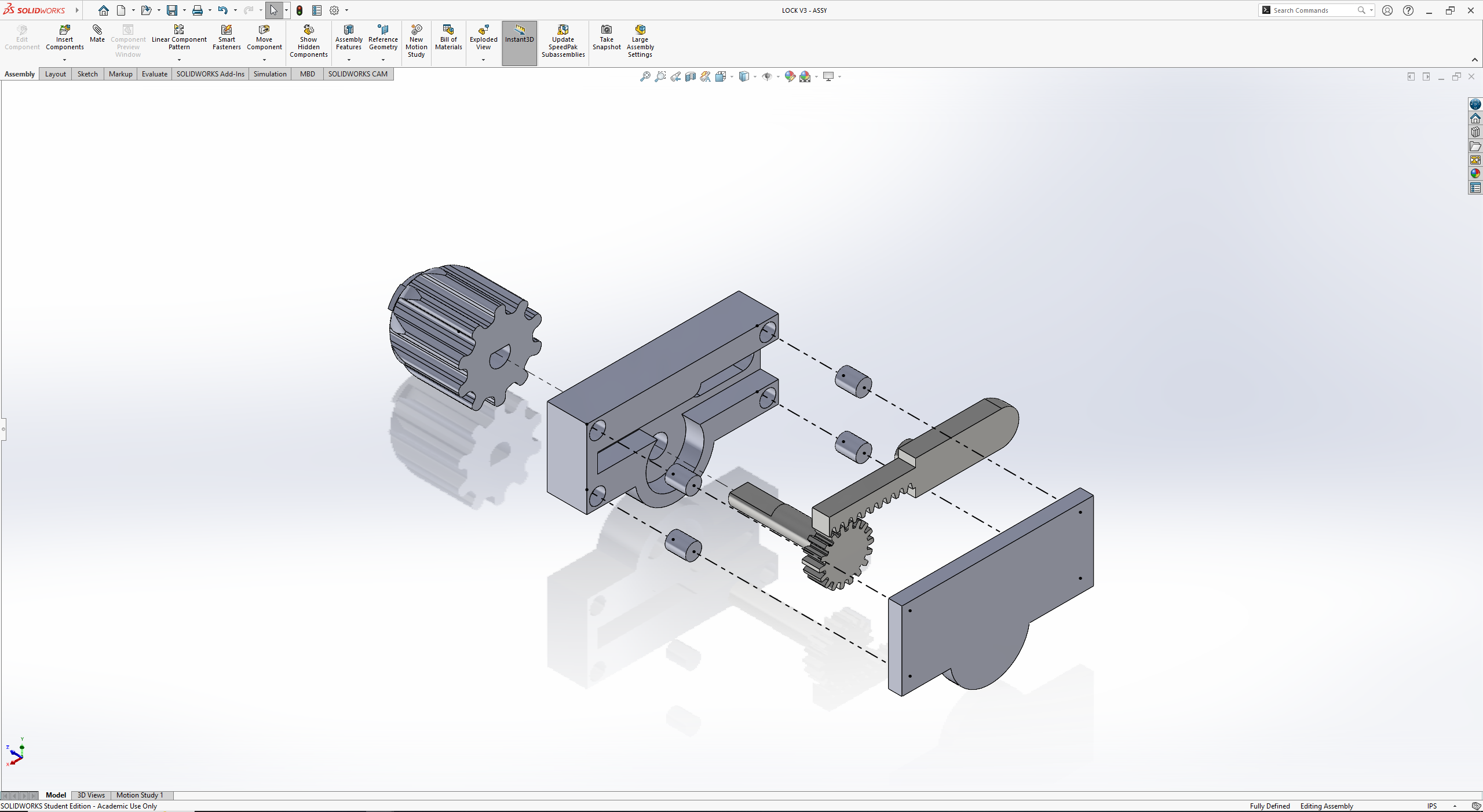Screen dimensions: 1483x812
Task: Toggle Hide/Show Items eye icon
Action: (x=766, y=76)
